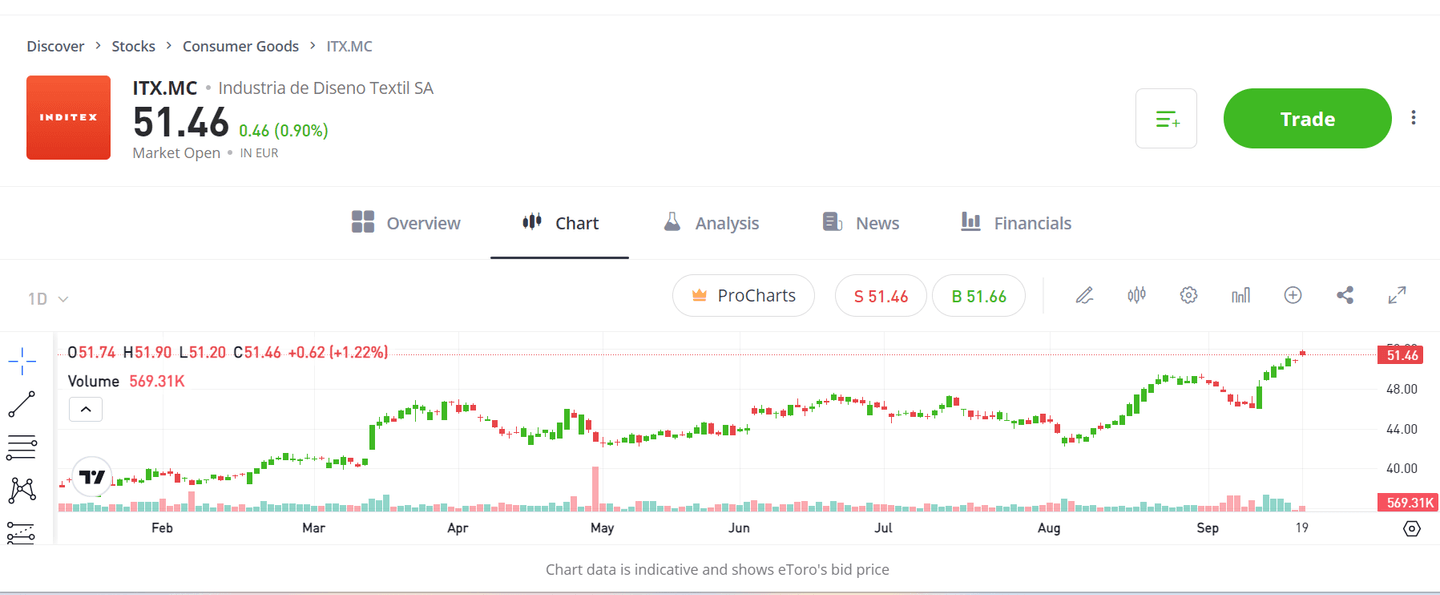The height and width of the screenshot is (595, 1440).
Task: Open the Financials tab
Action: click(x=1015, y=222)
